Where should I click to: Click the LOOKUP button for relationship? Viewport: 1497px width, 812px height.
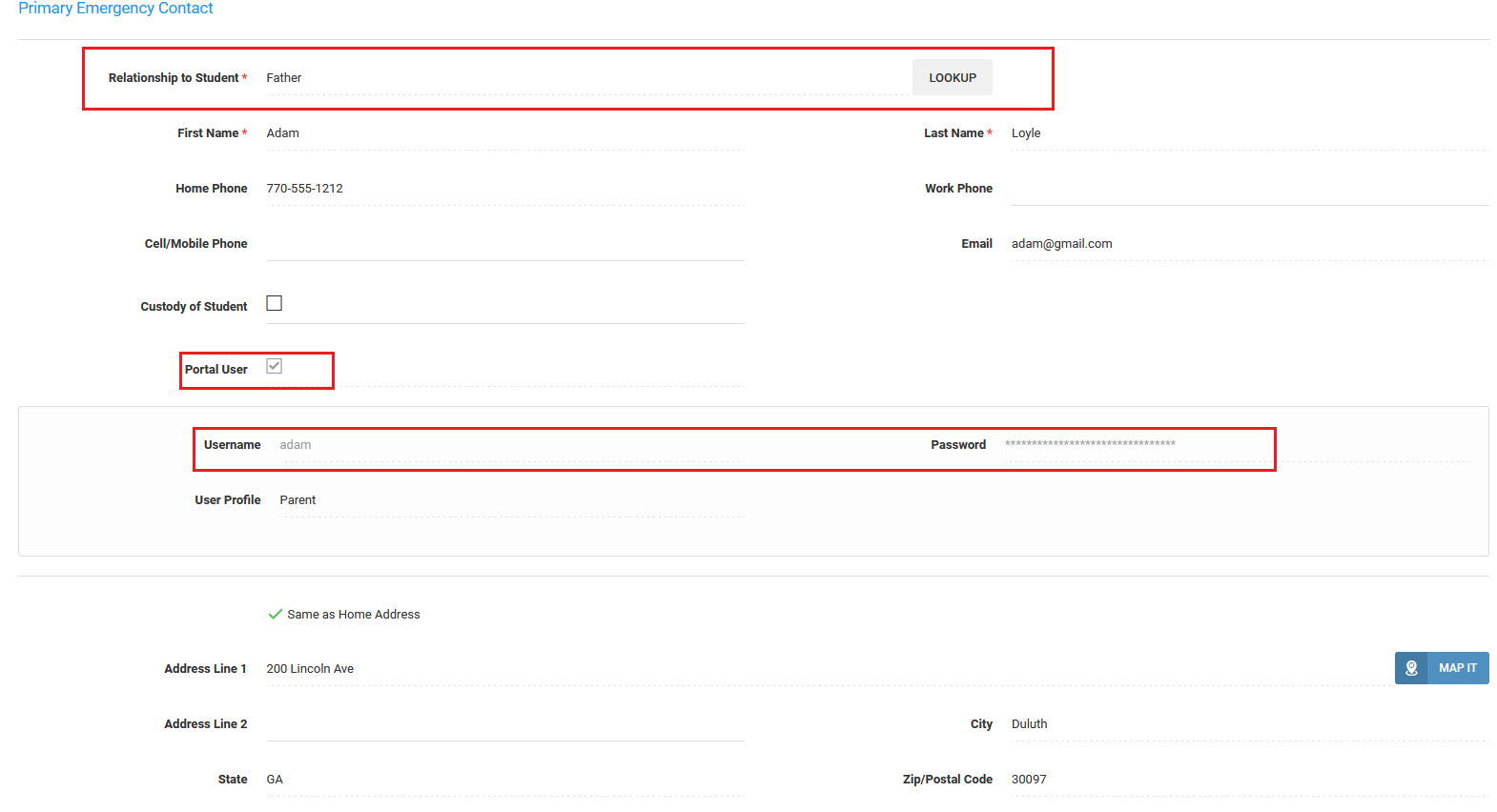click(952, 77)
